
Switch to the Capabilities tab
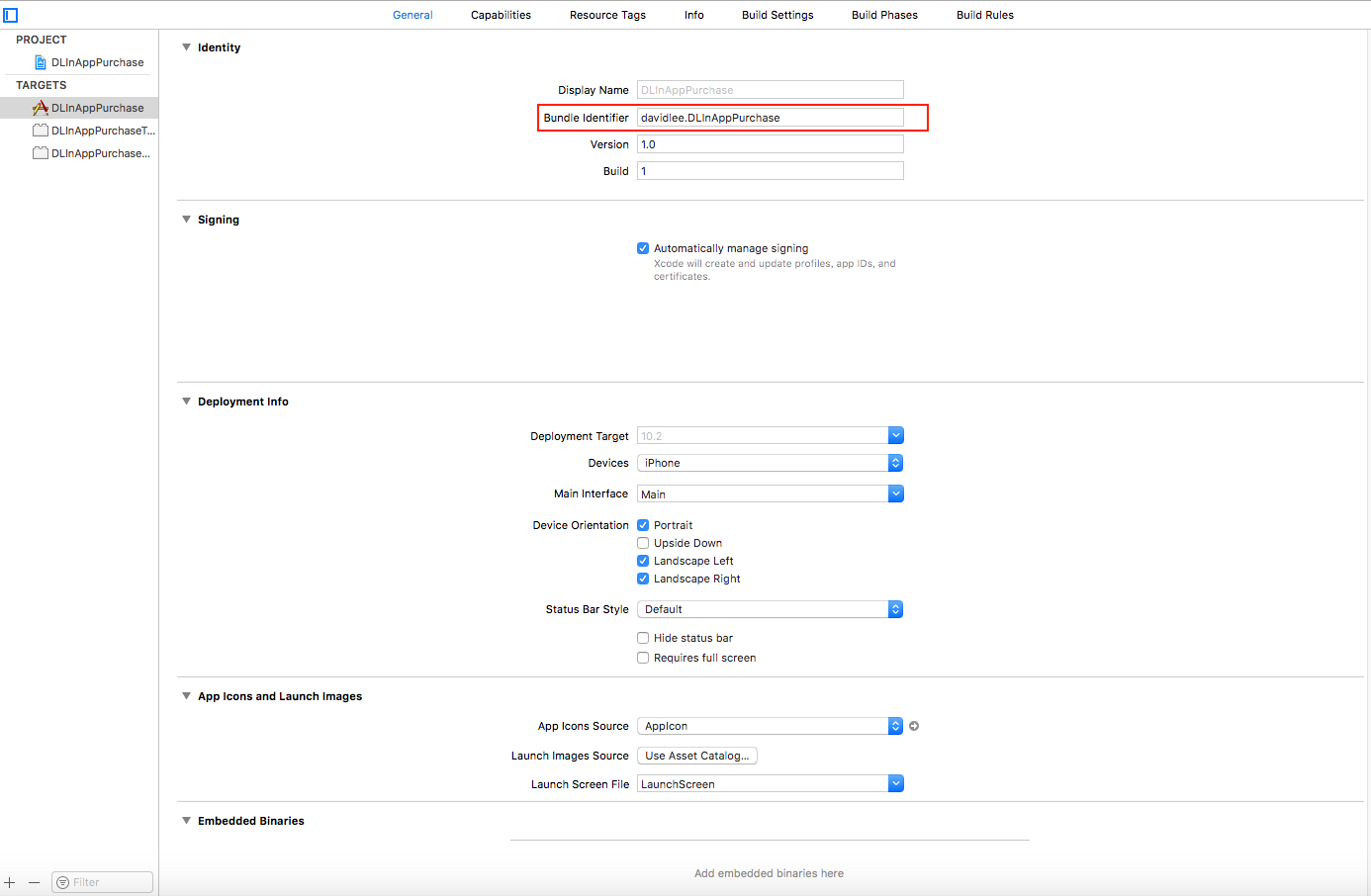pos(501,15)
